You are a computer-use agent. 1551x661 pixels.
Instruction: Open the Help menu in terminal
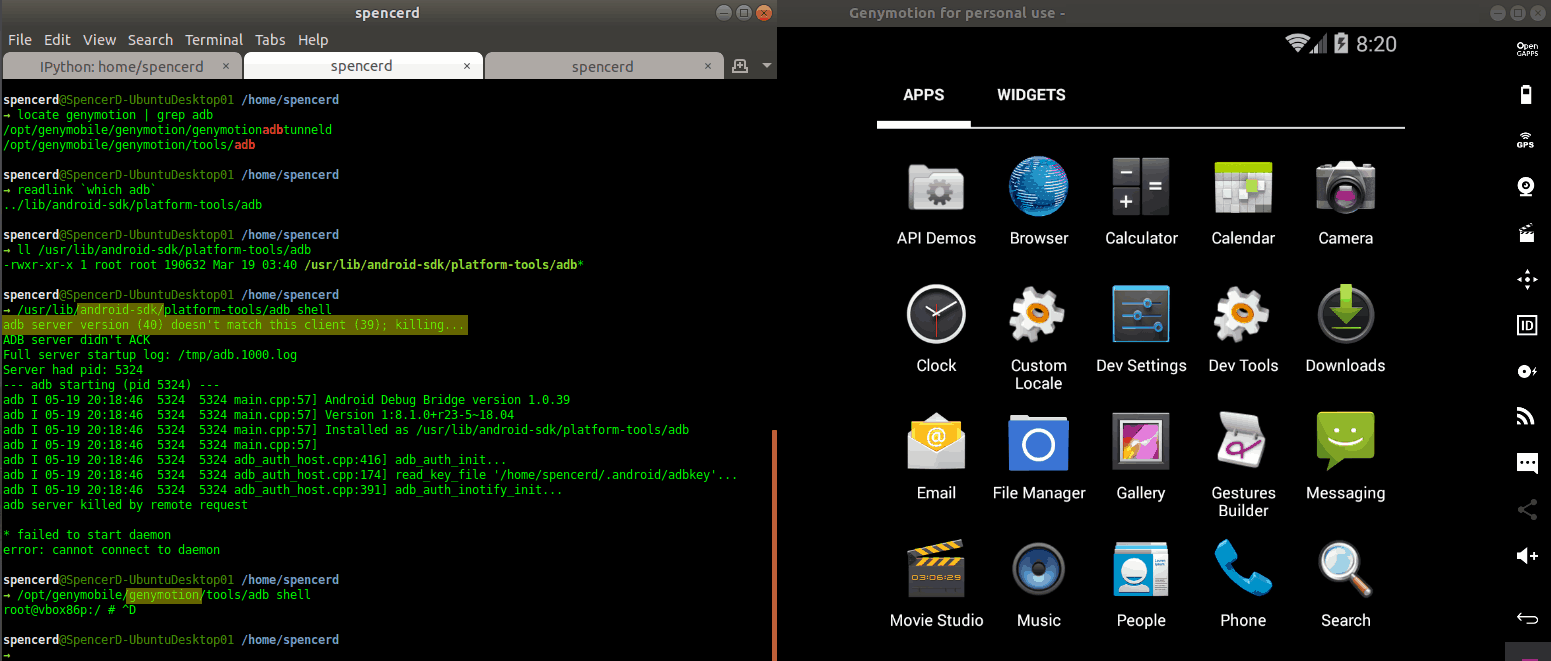coord(313,40)
